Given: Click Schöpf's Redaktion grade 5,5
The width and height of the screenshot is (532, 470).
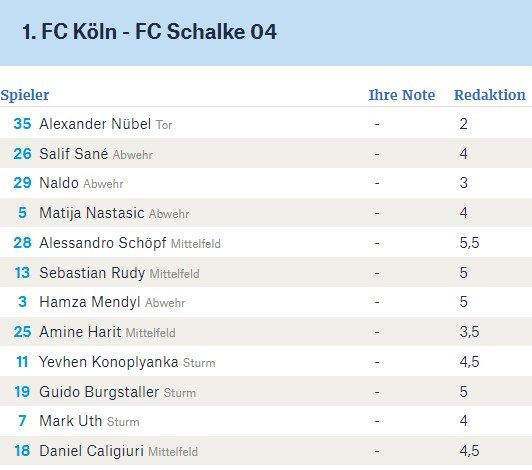Looking at the screenshot, I should click(x=469, y=243).
